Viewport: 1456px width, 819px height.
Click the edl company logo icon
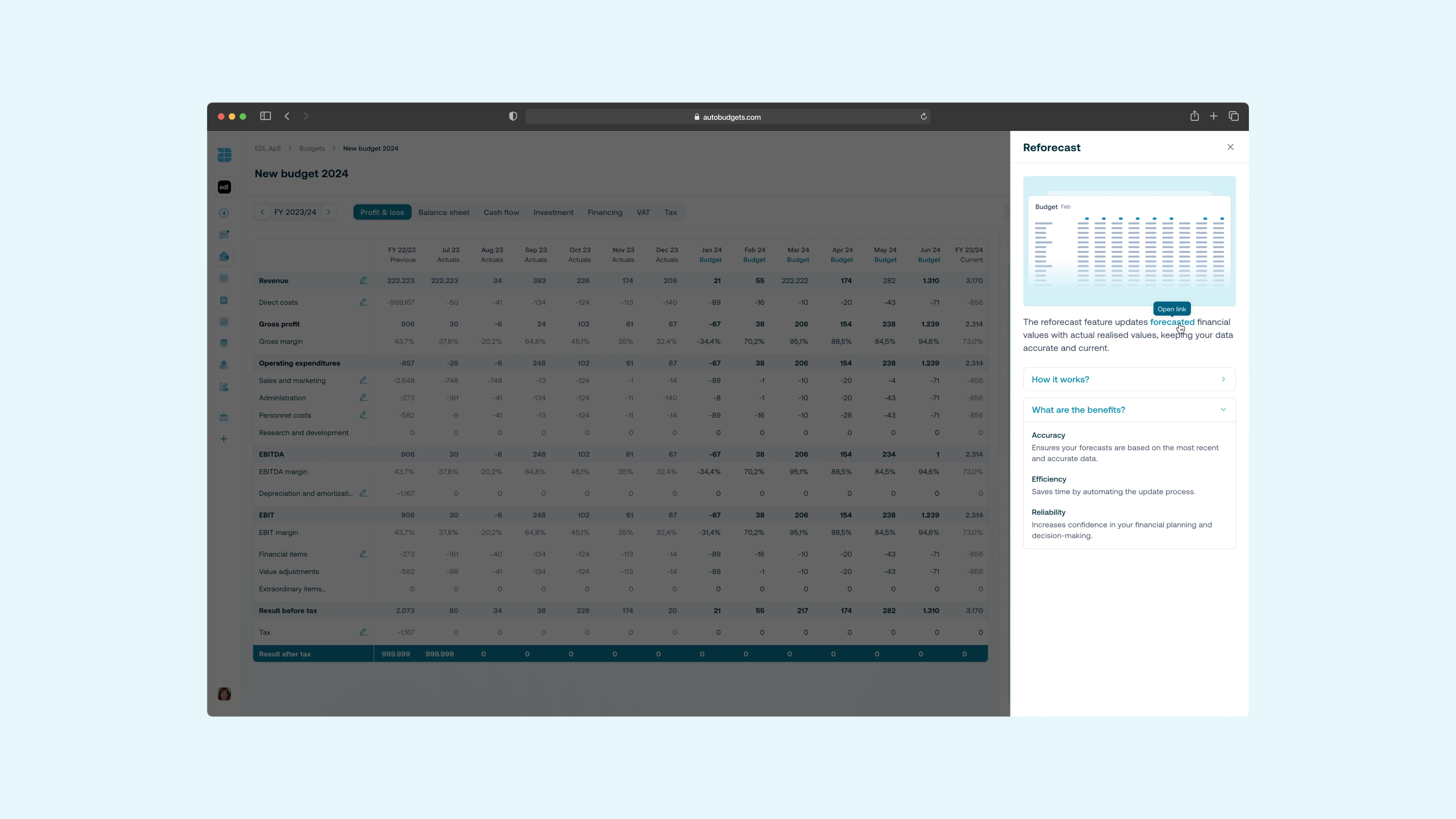tap(224, 187)
